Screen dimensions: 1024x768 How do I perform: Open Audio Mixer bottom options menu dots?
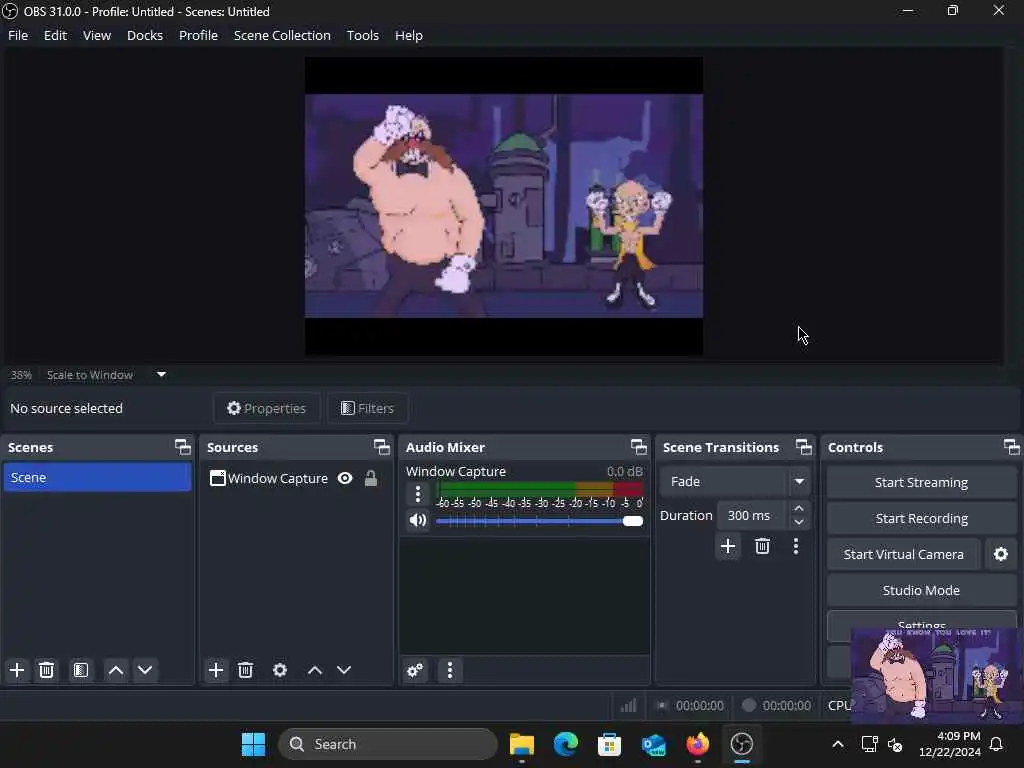click(x=450, y=670)
